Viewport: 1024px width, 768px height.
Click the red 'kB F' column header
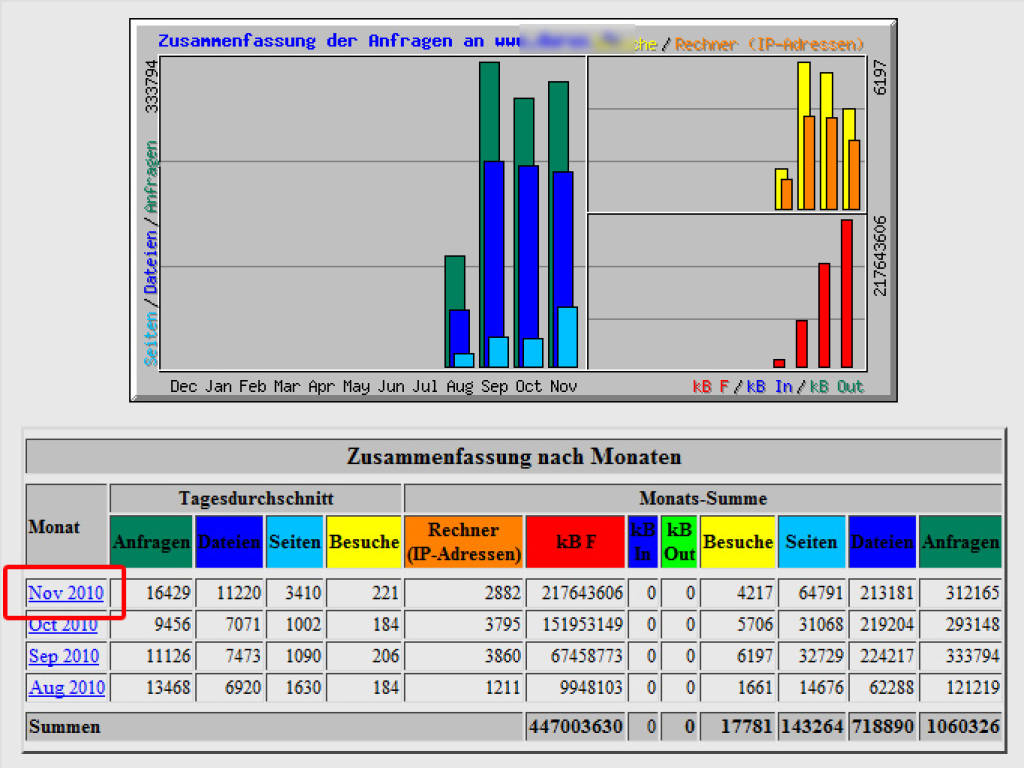575,542
